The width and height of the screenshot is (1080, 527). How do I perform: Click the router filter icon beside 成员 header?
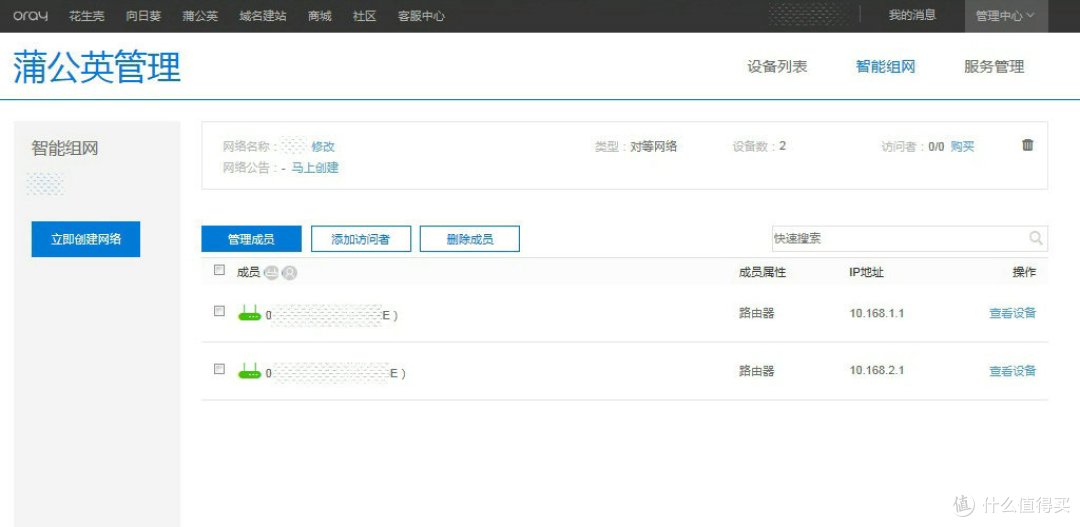(271, 273)
